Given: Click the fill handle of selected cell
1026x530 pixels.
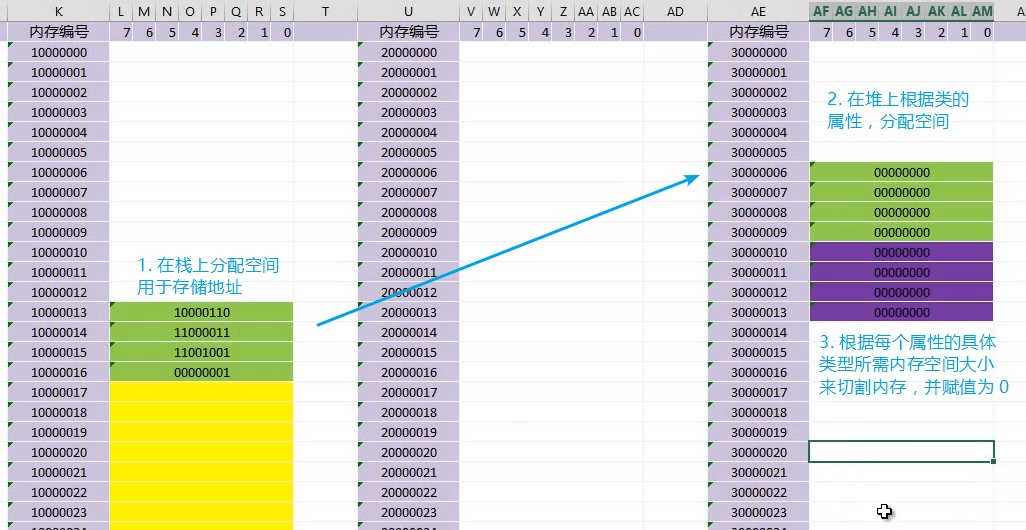Looking at the screenshot, I should tap(993, 461).
